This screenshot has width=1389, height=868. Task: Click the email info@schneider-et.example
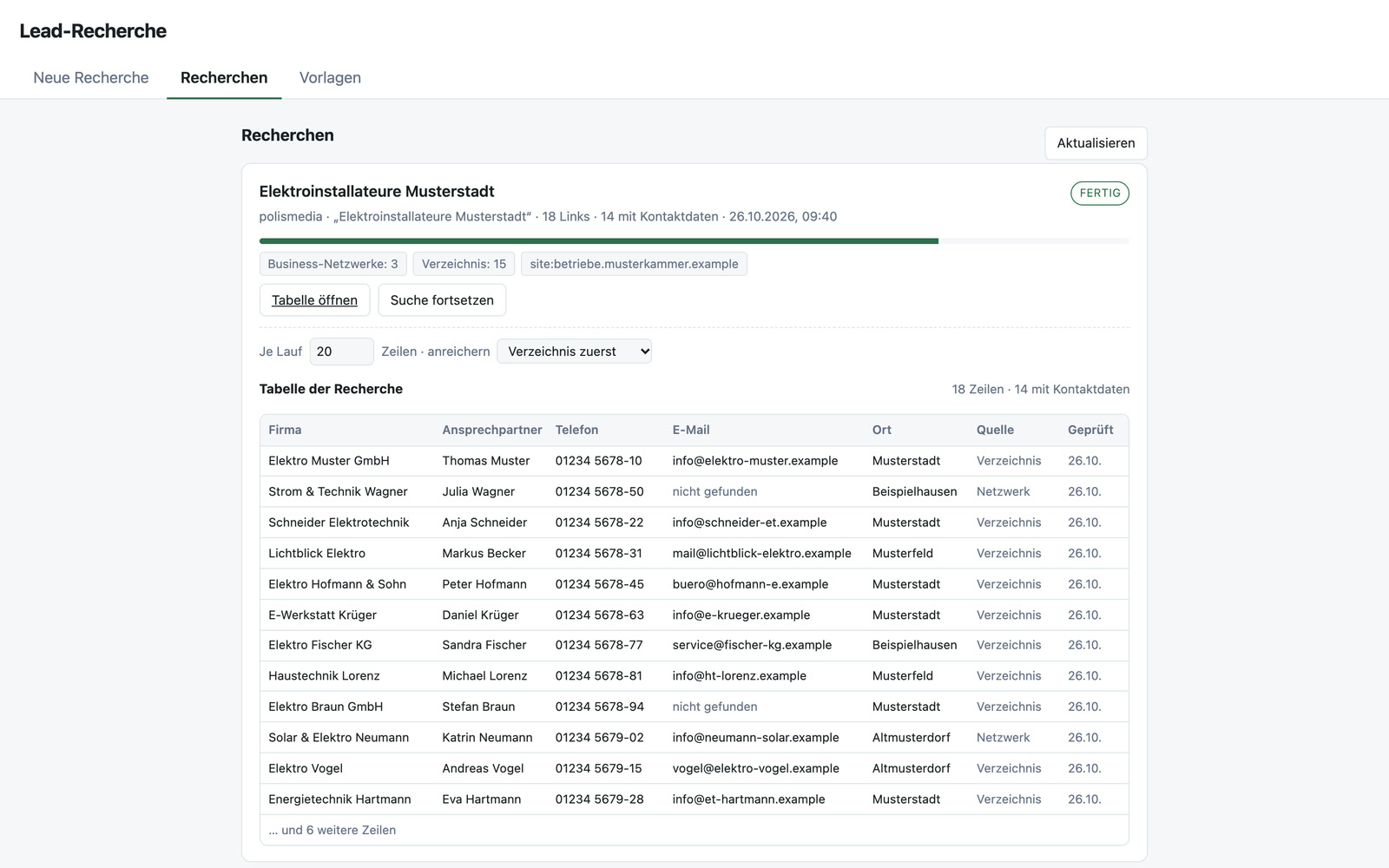pyautogui.click(x=749, y=523)
